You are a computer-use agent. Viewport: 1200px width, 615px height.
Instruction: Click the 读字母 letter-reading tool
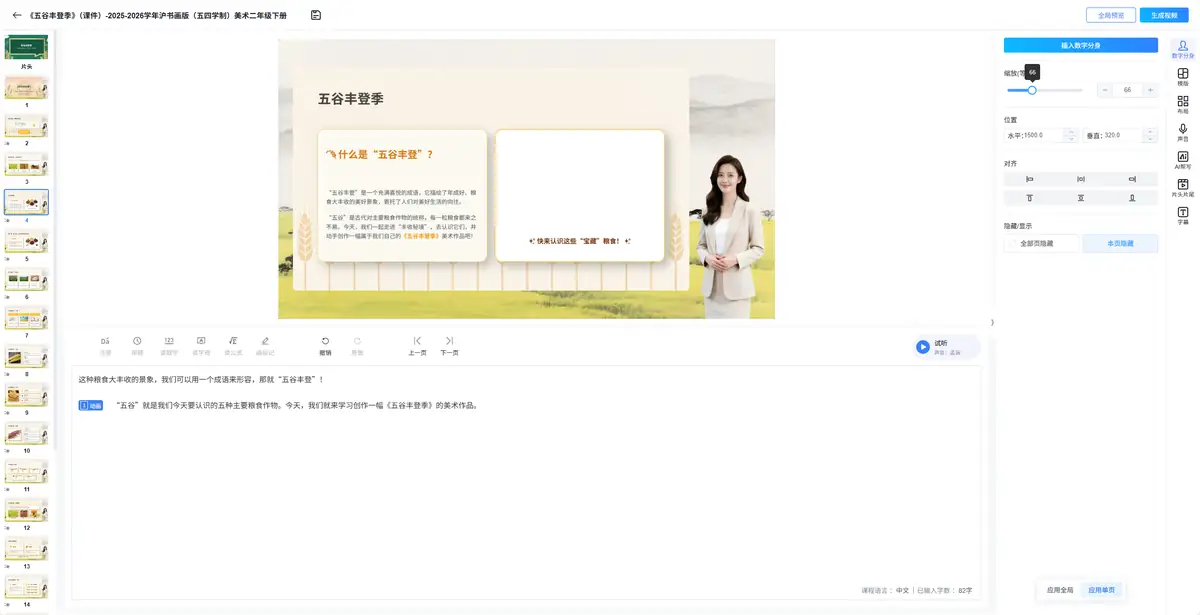[x=201, y=346]
